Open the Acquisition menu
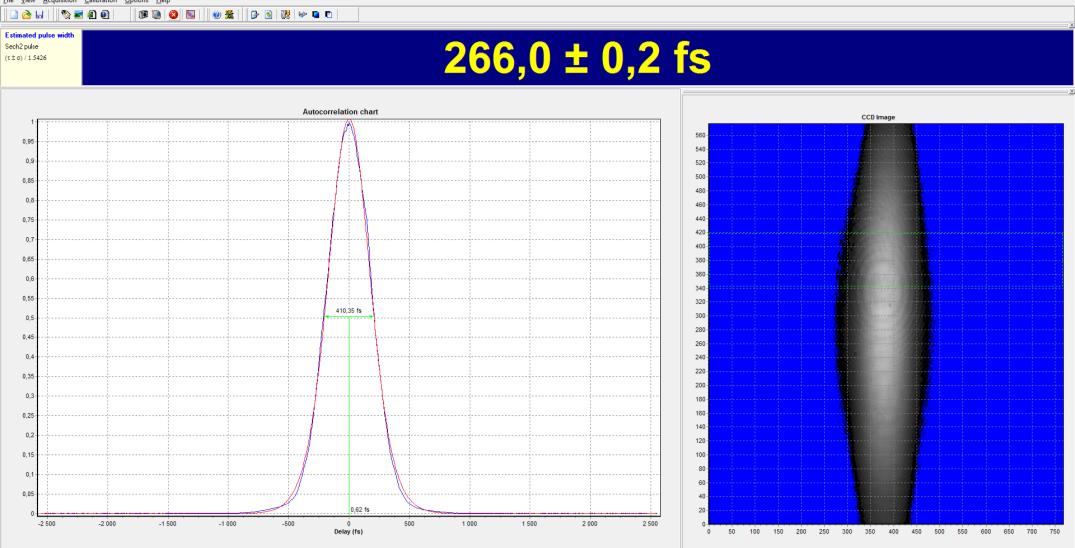Screen dimensions: 1075x548 coord(61,2)
